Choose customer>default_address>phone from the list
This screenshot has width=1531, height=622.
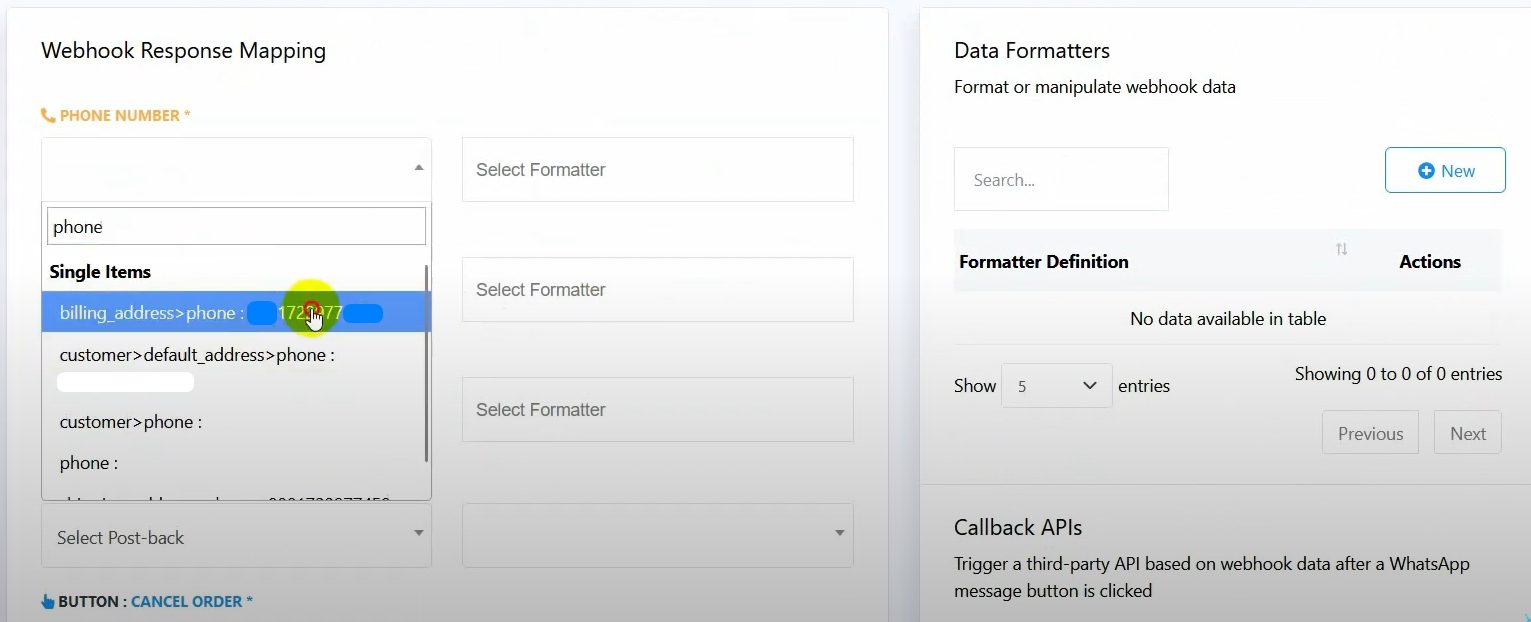pos(196,356)
